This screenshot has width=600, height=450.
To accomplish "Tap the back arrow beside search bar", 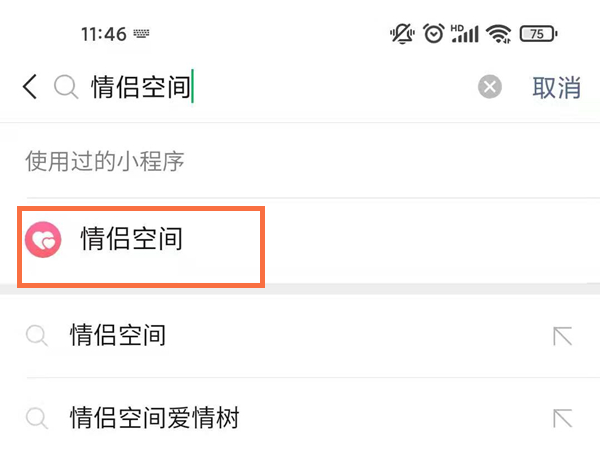I will pos(30,87).
